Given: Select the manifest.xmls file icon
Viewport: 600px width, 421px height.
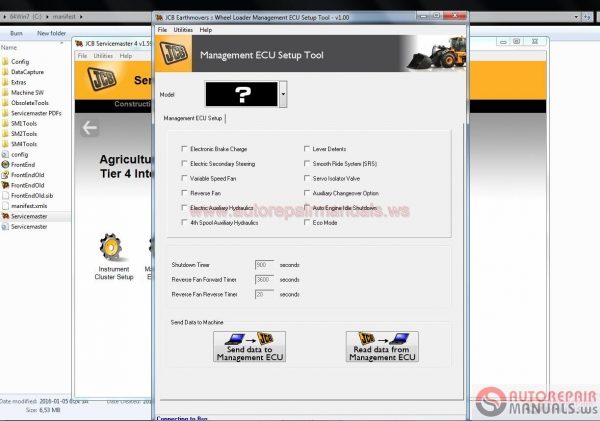Looking at the screenshot, I should tap(5, 206).
